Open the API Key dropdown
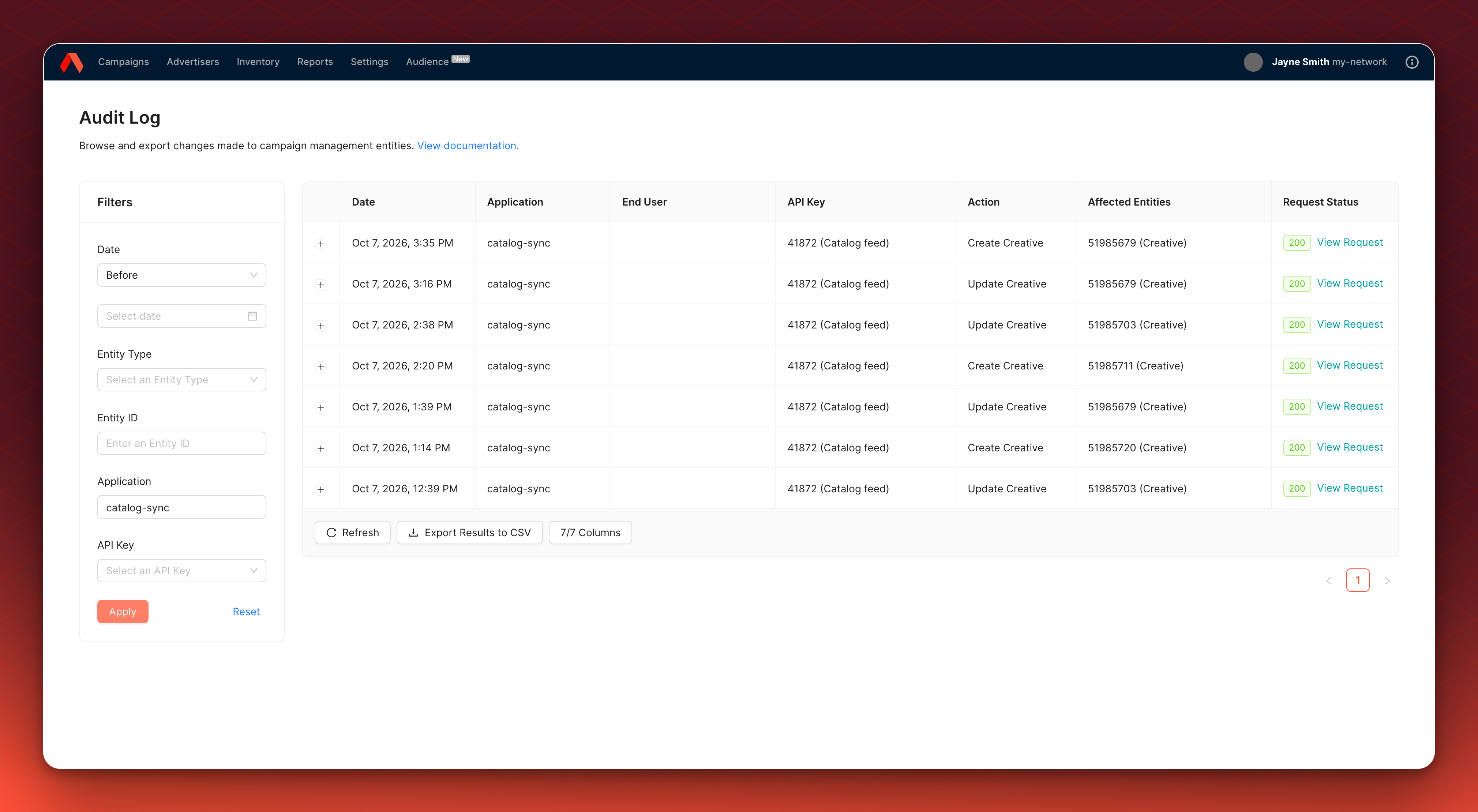Image resolution: width=1478 pixels, height=812 pixels. tap(181, 571)
